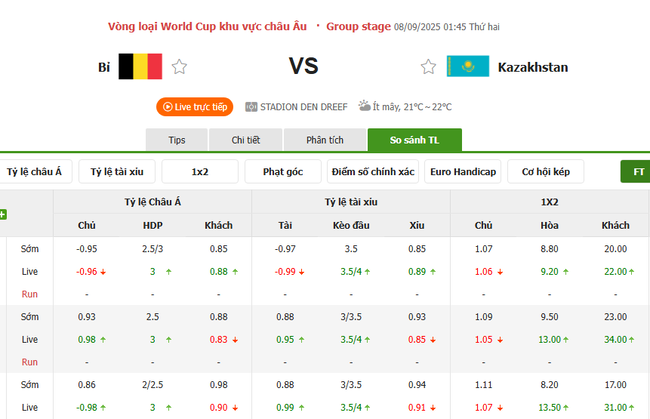Show Phạt góc corner odds
Viewport: 650px width, 419px height.
pos(282,172)
